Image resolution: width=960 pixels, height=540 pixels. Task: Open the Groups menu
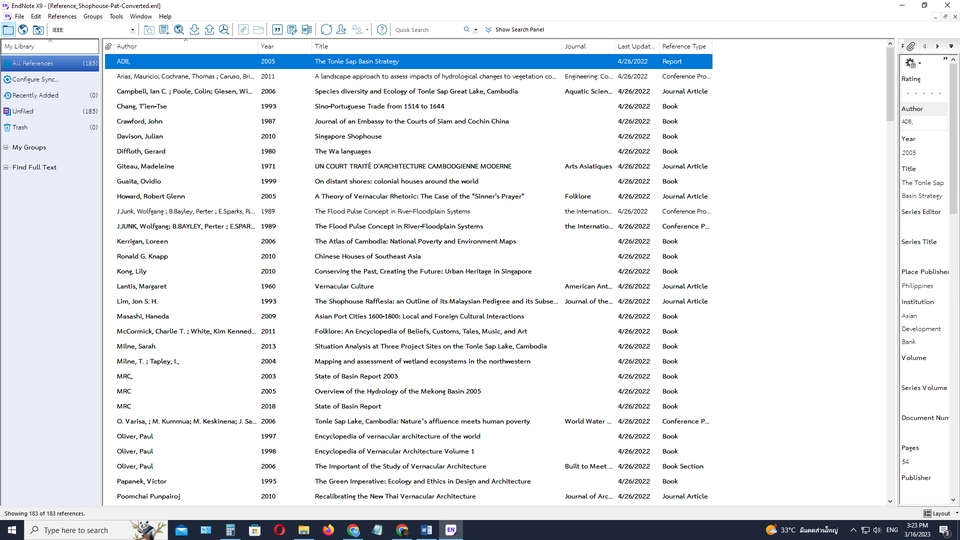93,17
